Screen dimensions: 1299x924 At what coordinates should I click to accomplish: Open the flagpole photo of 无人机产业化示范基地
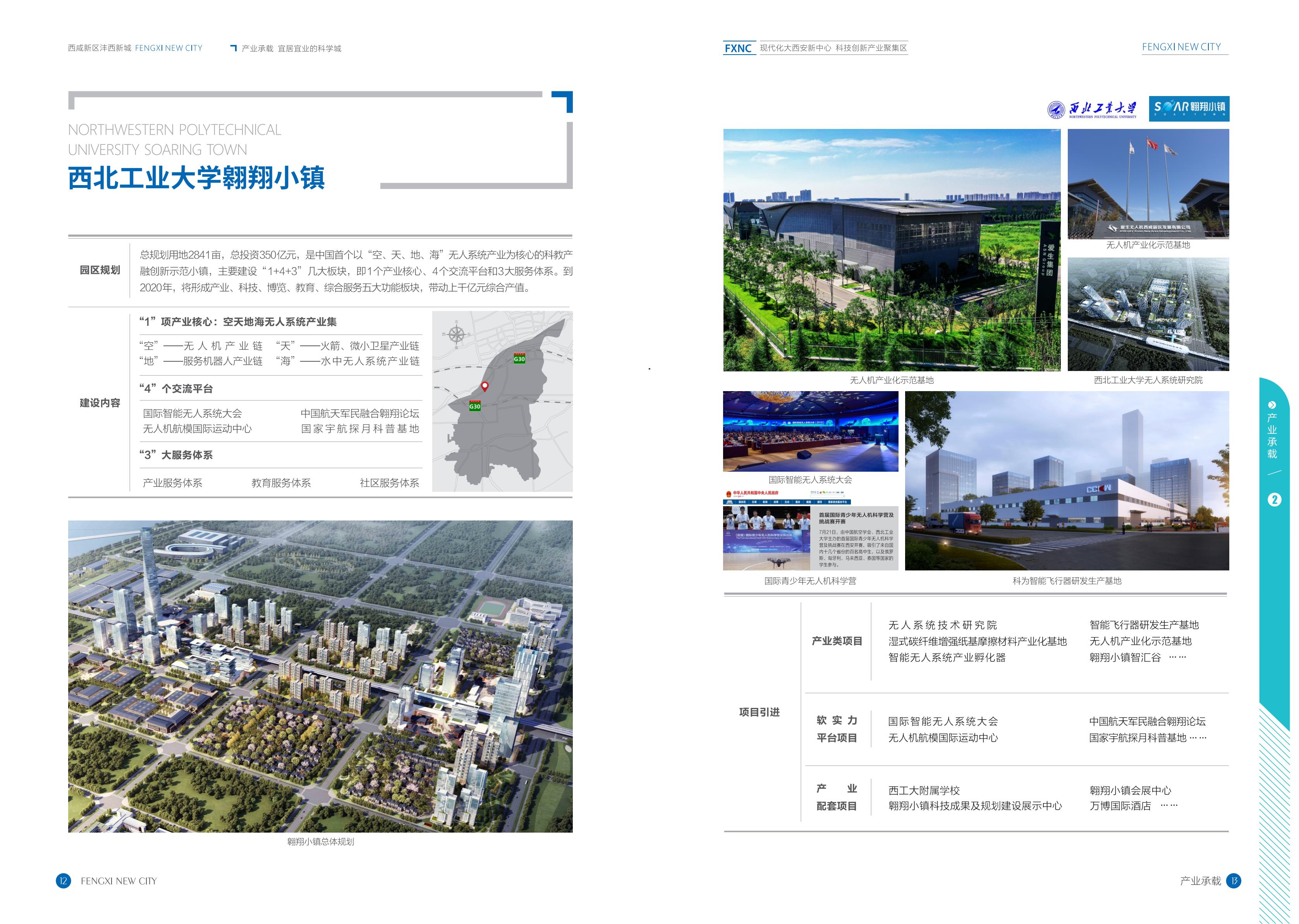(1148, 184)
